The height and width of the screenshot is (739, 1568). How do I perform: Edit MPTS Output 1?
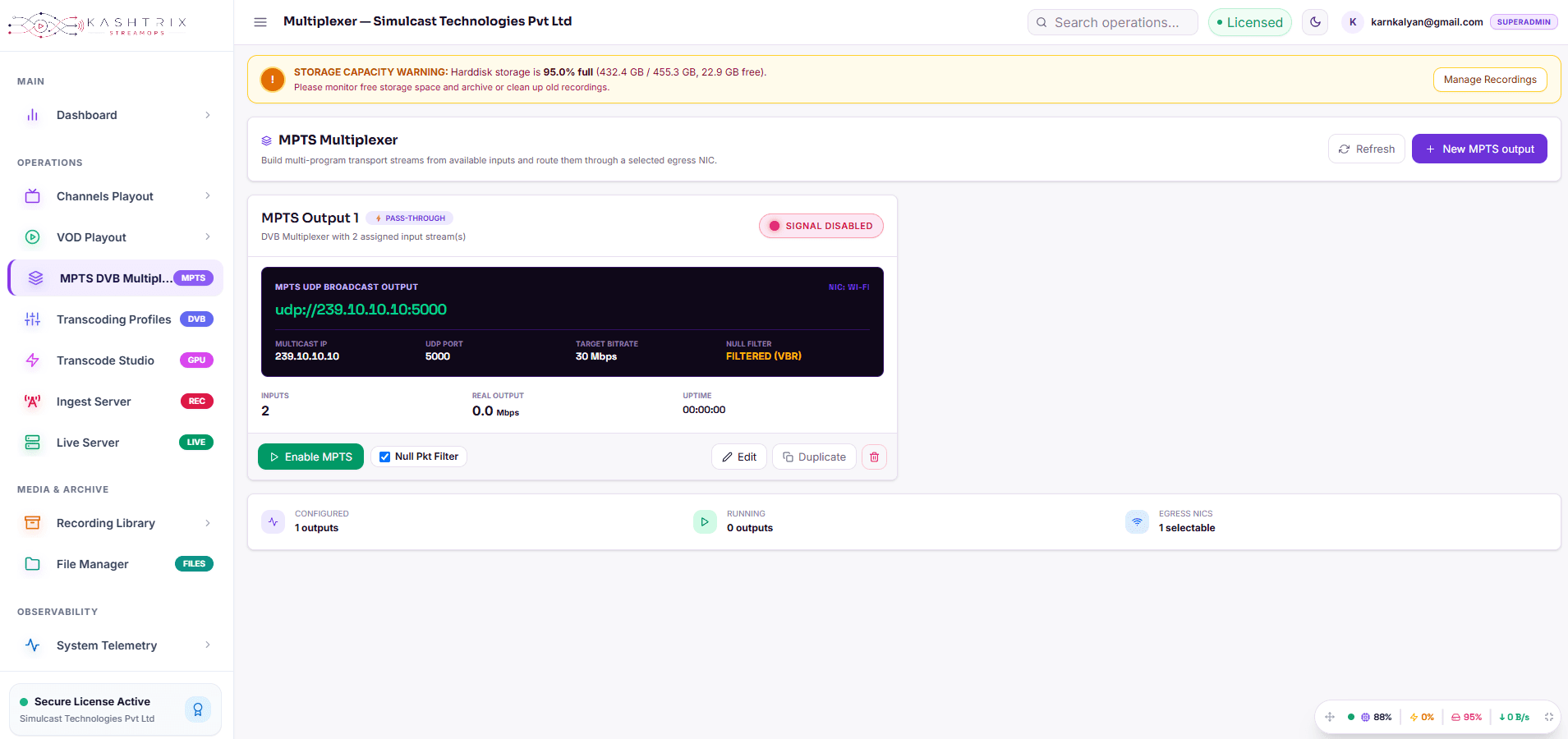[739, 457]
